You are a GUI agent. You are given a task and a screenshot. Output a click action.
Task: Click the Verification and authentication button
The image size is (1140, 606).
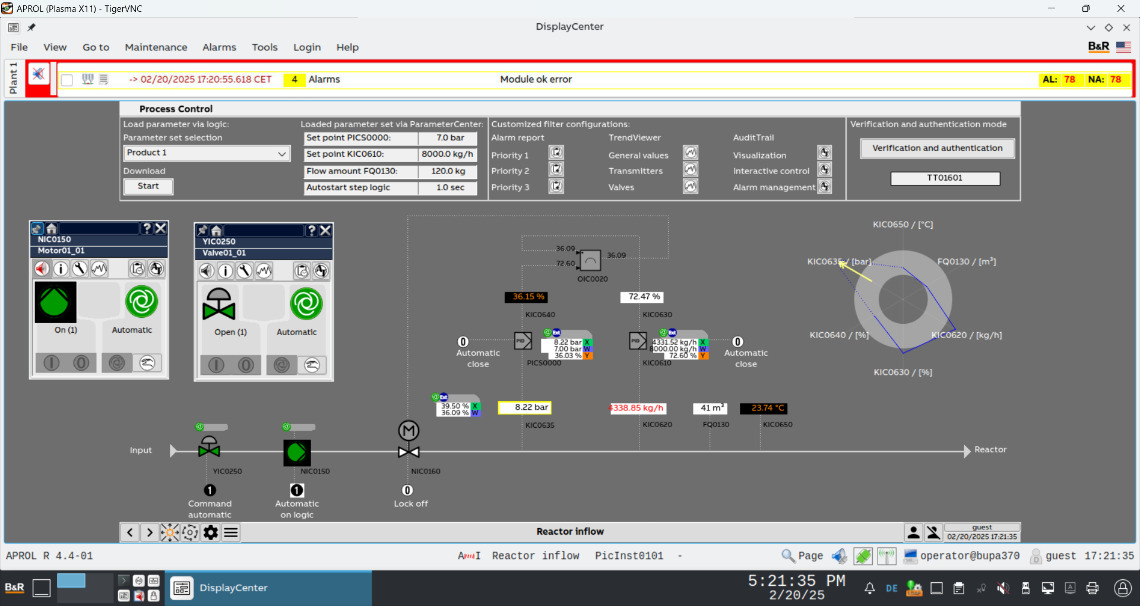pos(937,148)
